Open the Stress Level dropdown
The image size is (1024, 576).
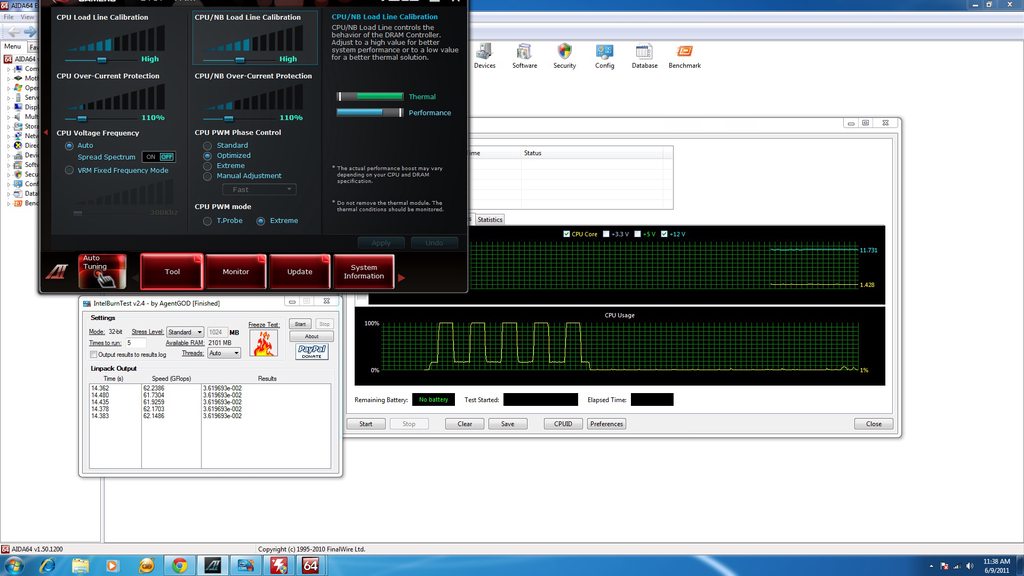[x=185, y=332]
